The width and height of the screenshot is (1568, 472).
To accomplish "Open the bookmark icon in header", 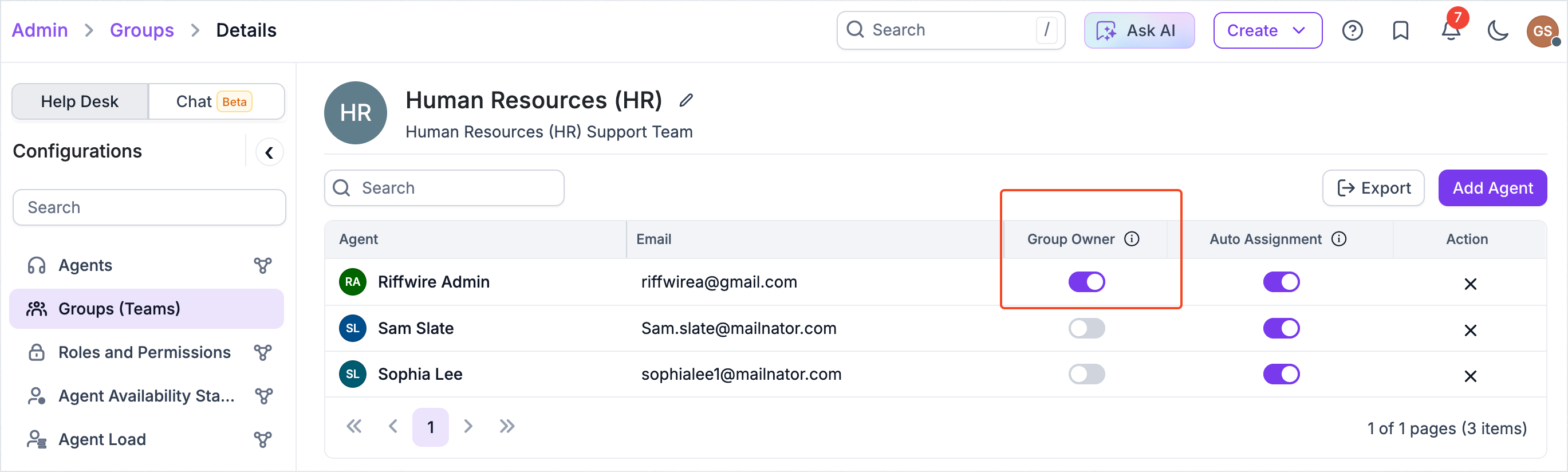I will [x=1401, y=30].
